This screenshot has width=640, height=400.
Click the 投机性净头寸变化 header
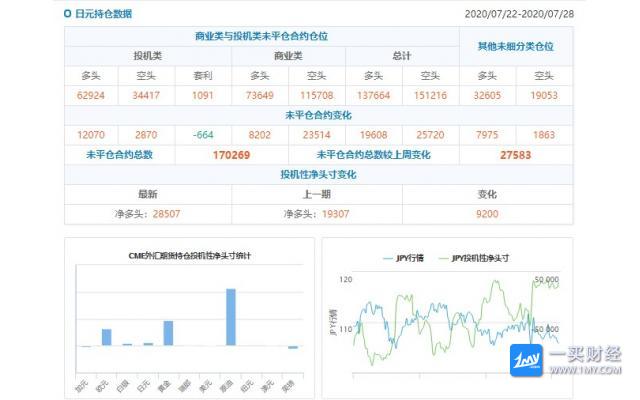318,175
